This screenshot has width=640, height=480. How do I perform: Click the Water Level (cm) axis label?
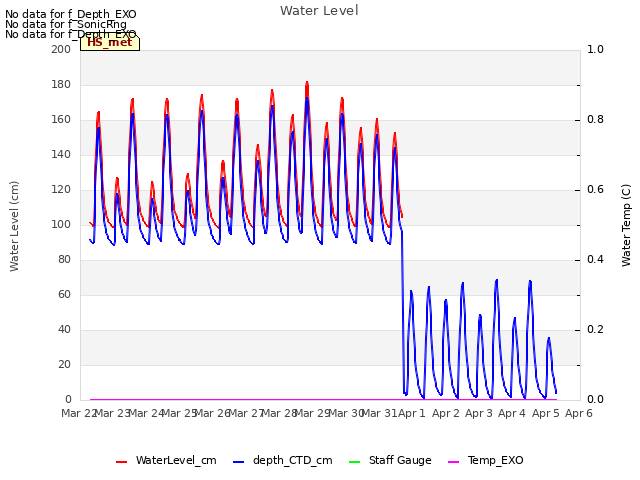(14, 226)
